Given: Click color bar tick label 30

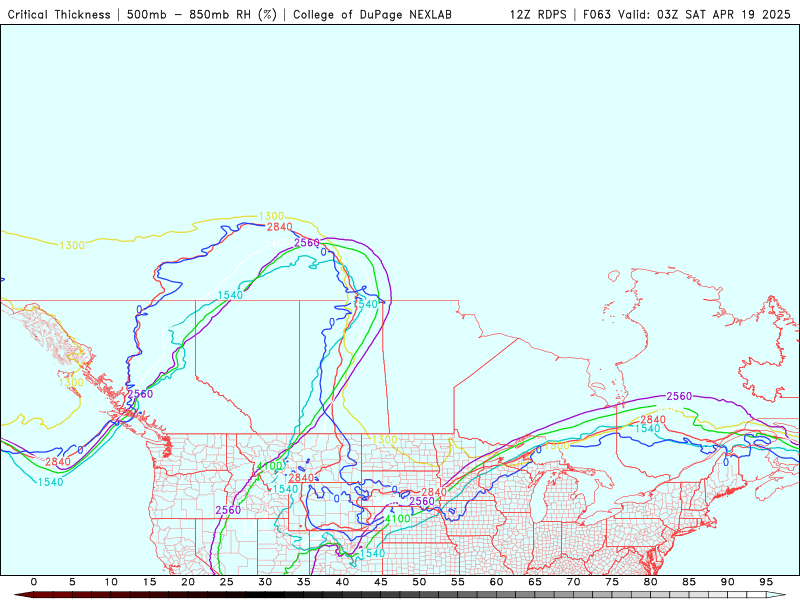Looking at the screenshot, I should tap(265, 582).
